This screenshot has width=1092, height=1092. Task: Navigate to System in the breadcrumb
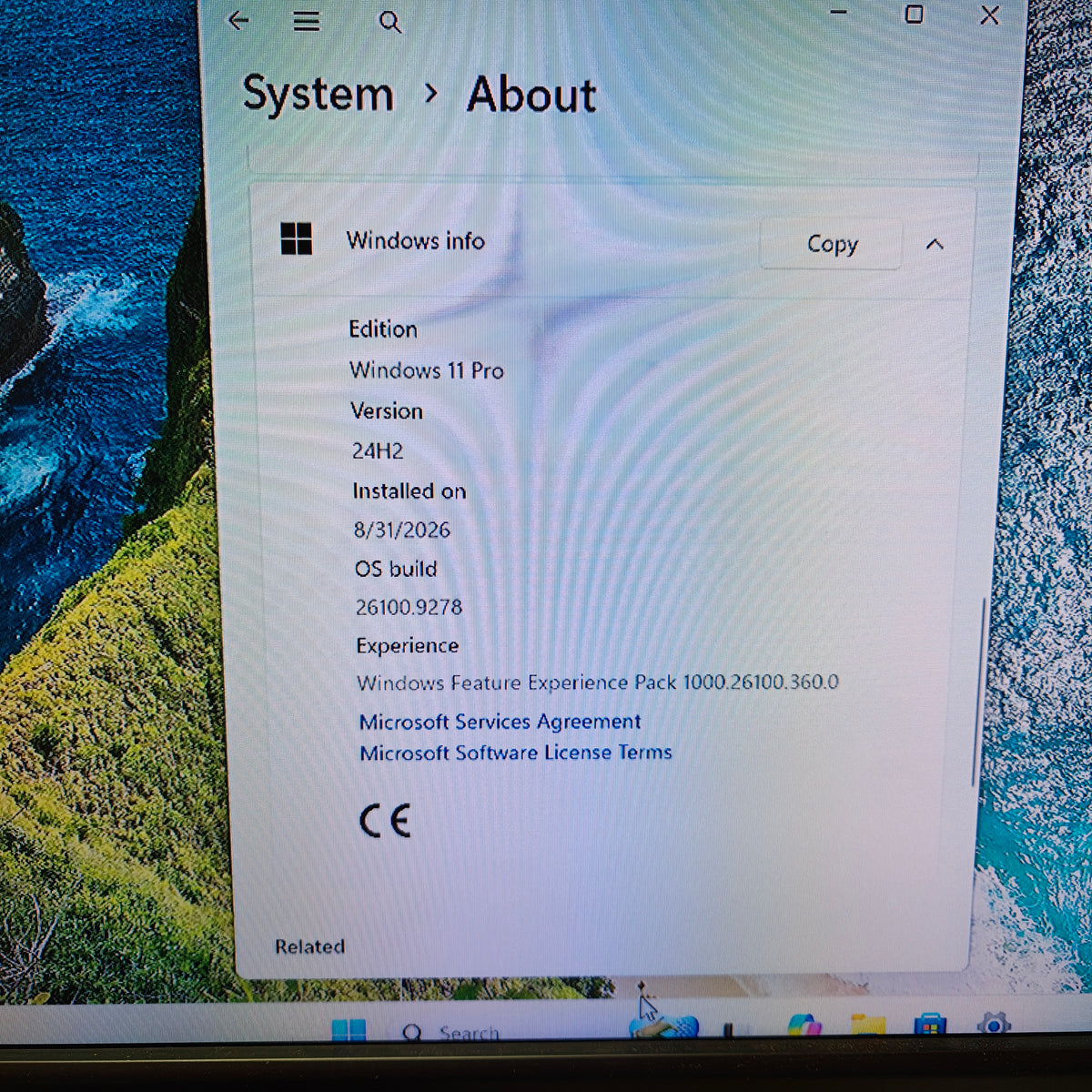pos(318,95)
